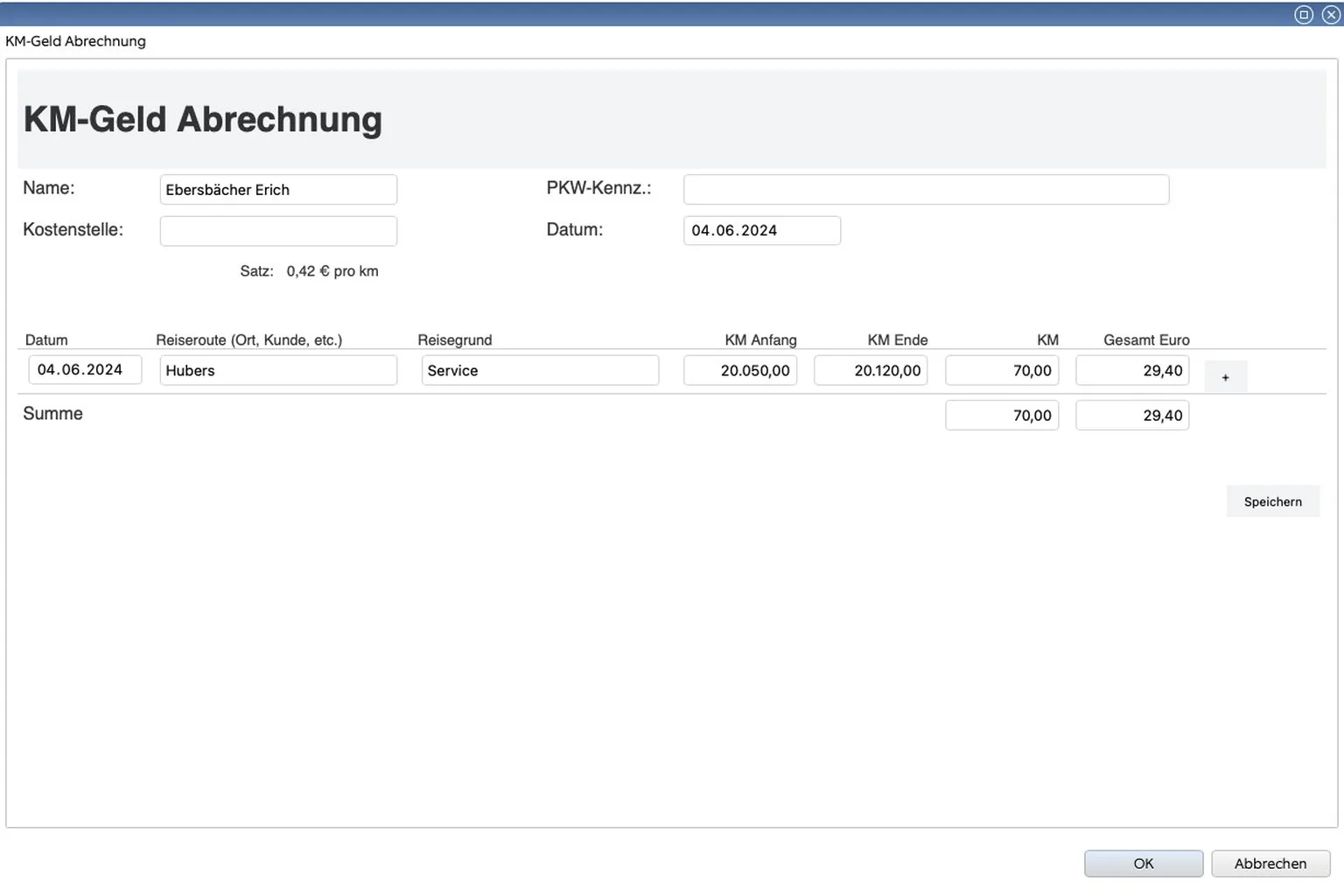Click the Reiseroute (Ort, Kunde, etc.) column header
The image size is (1344, 896).
pos(248,340)
